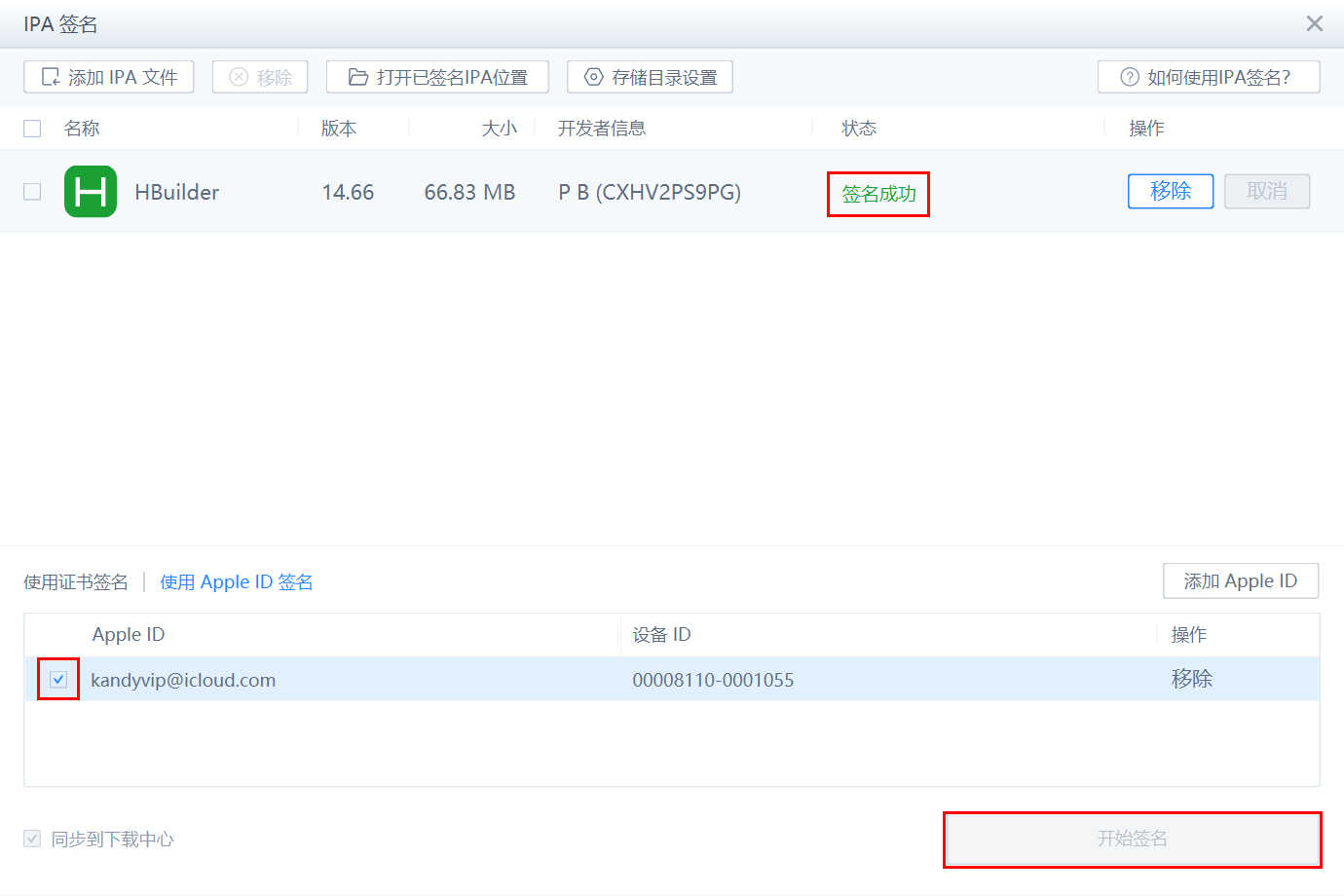The height and width of the screenshot is (896, 1344).
Task: Click the 如何使用IPA签名? button text
Action: point(1219,78)
